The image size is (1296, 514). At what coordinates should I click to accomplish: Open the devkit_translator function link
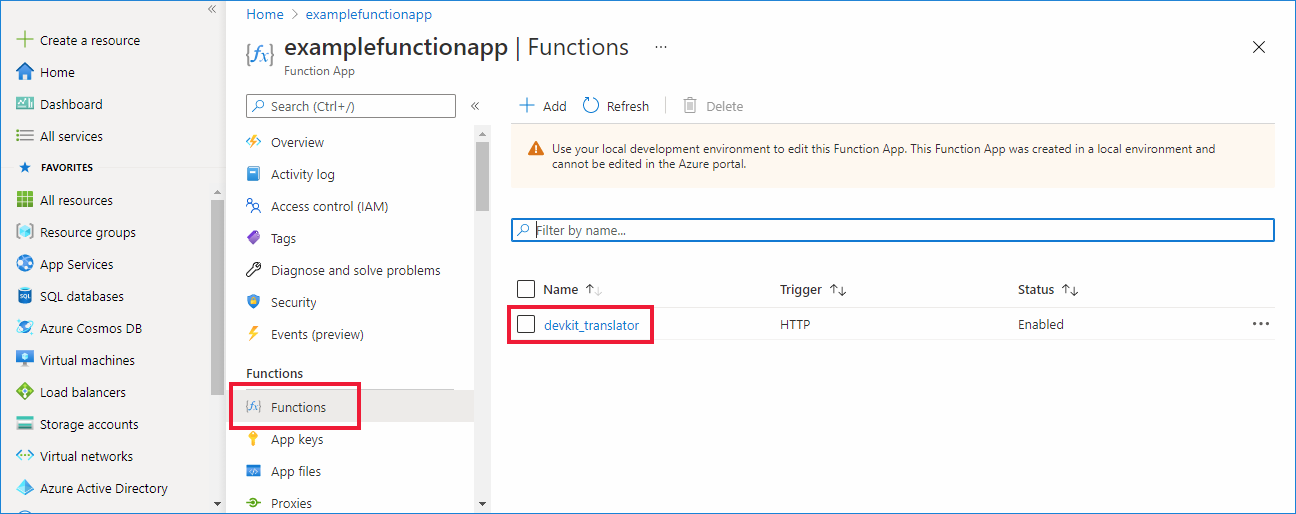coord(591,325)
